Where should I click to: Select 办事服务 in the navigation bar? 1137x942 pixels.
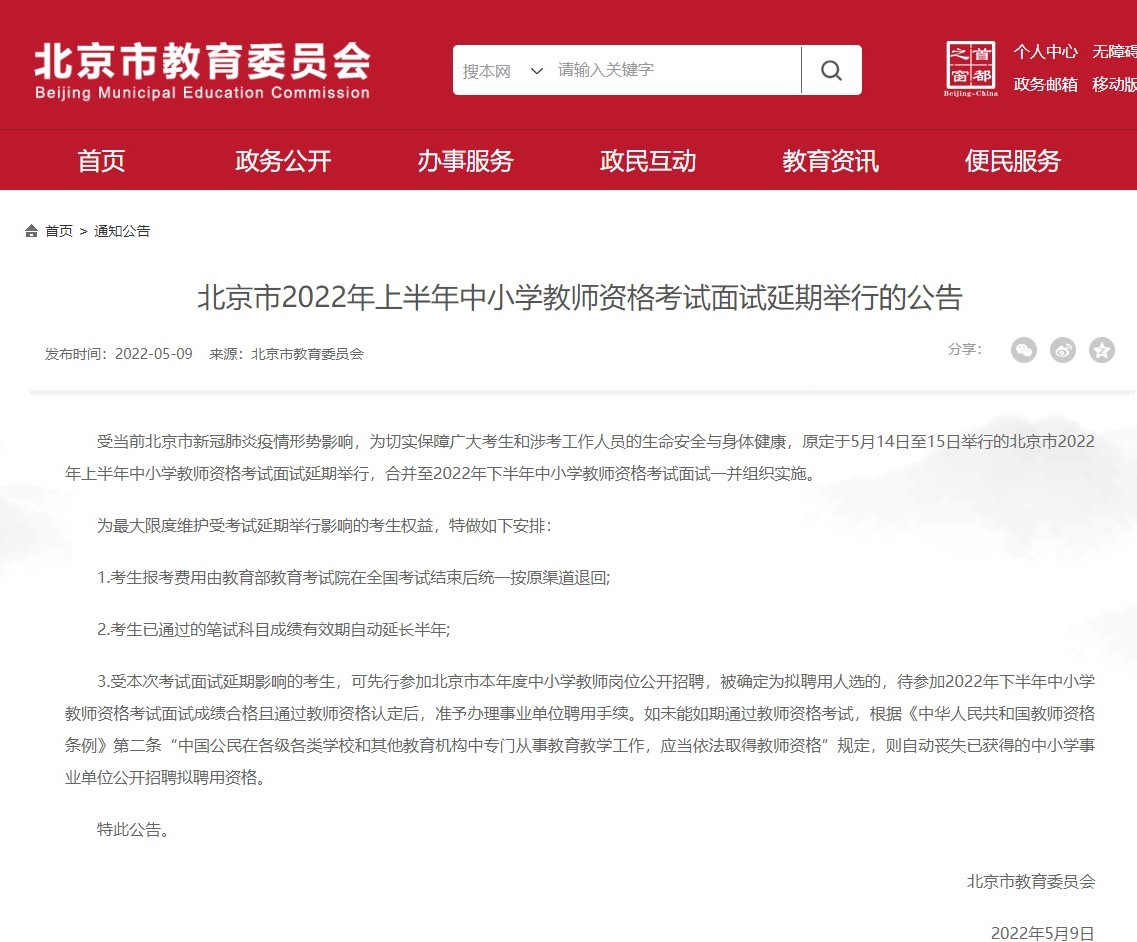click(x=465, y=161)
